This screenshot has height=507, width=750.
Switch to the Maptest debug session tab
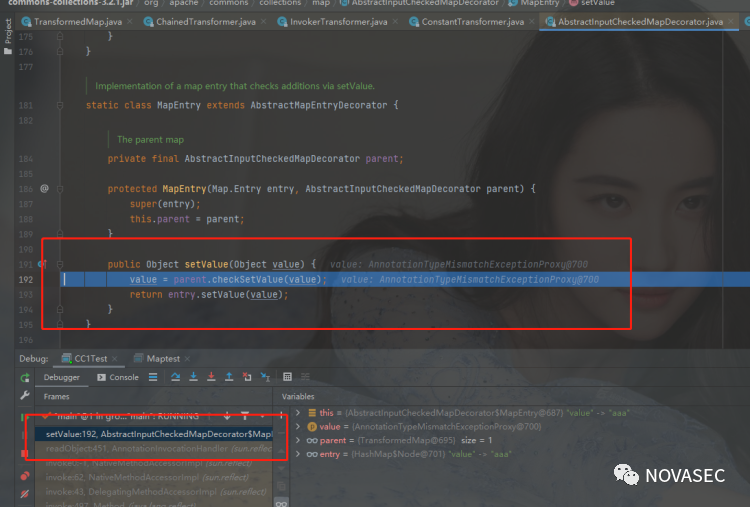(x=158, y=359)
